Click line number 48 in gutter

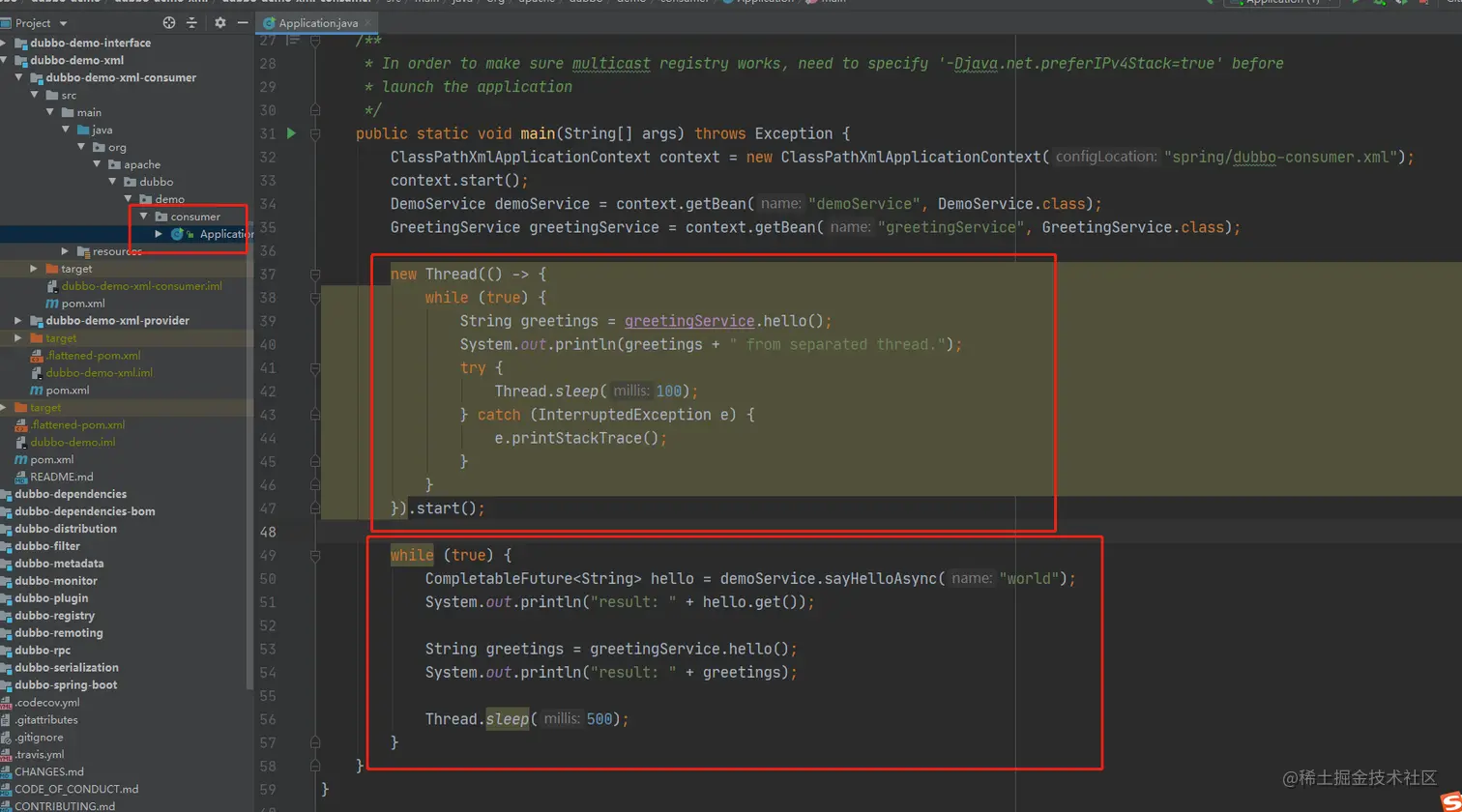pos(269,533)
